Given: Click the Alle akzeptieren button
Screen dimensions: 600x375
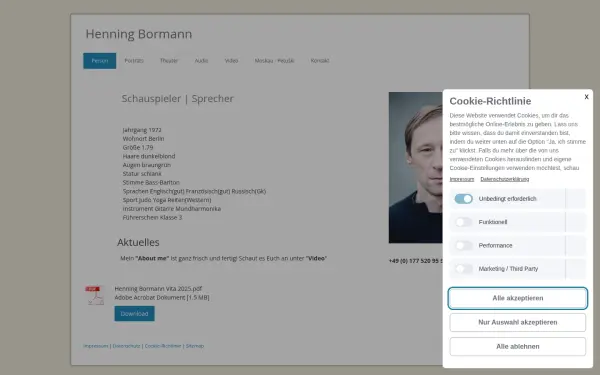Looking at the screenshot, I should coord(518,298).
